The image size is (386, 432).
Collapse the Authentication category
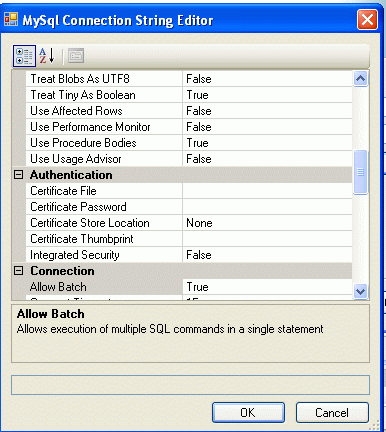19,175
